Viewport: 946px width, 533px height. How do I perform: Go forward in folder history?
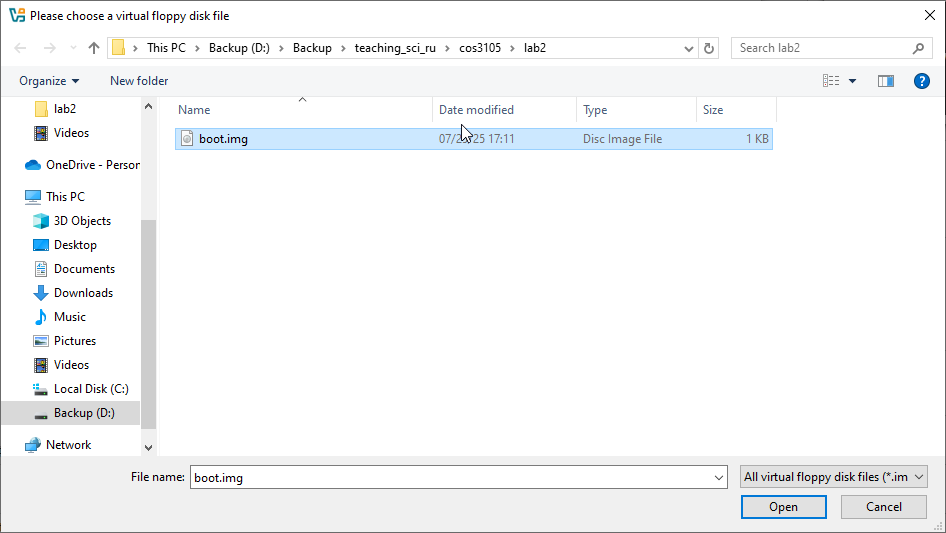(x=49, y=48)
